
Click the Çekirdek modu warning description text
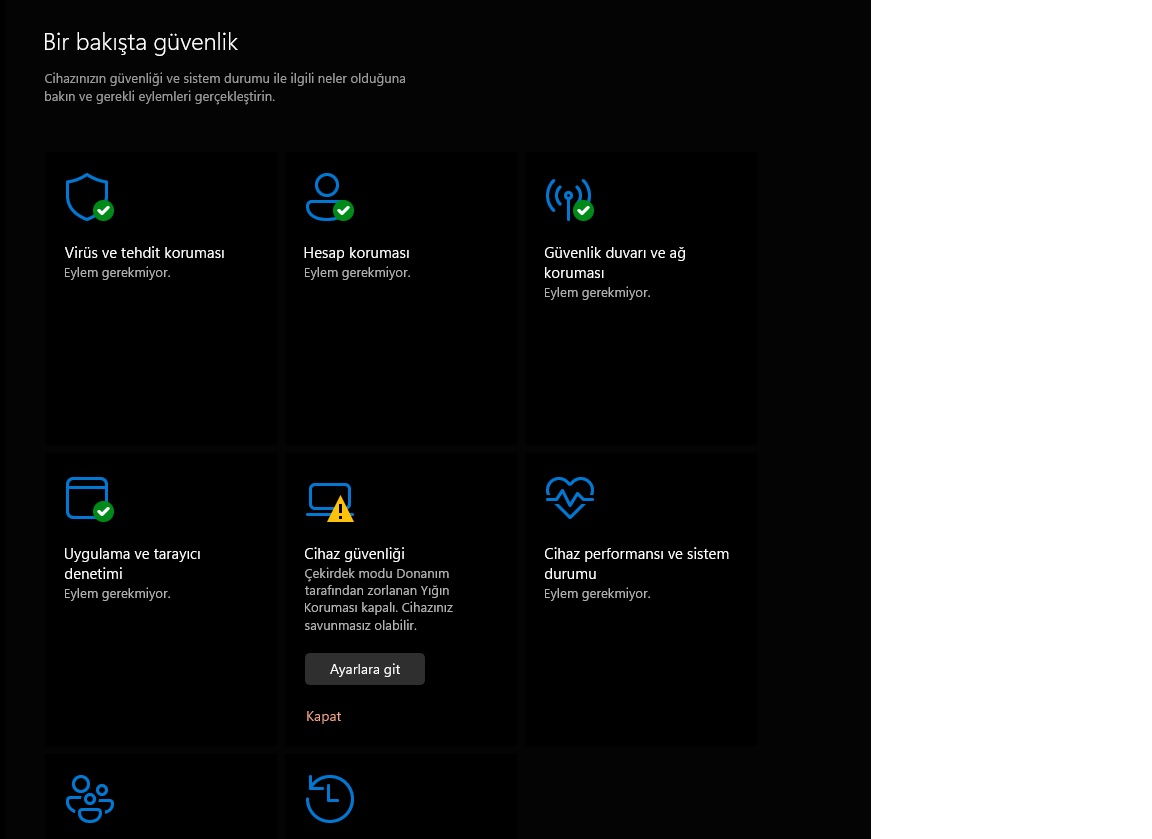coord(378,599)
